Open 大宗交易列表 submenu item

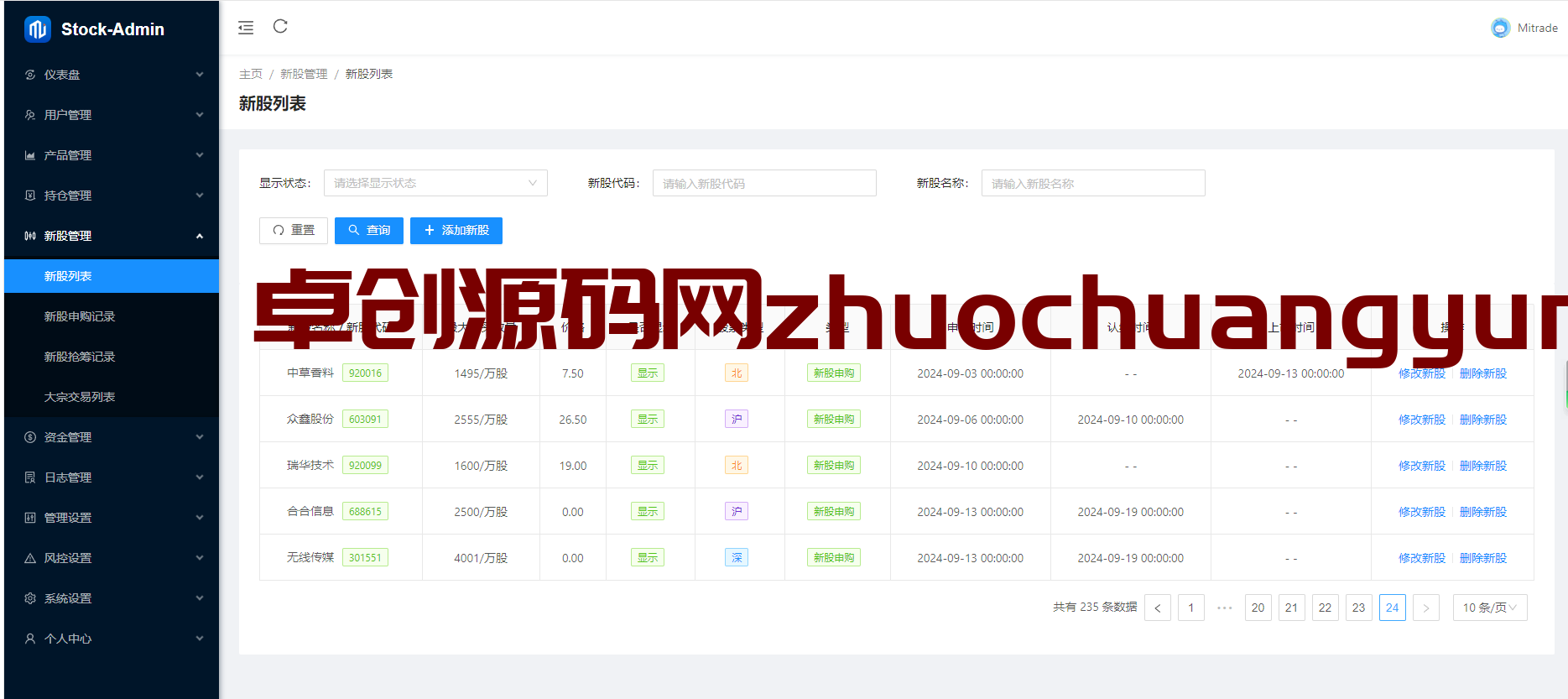112,397
